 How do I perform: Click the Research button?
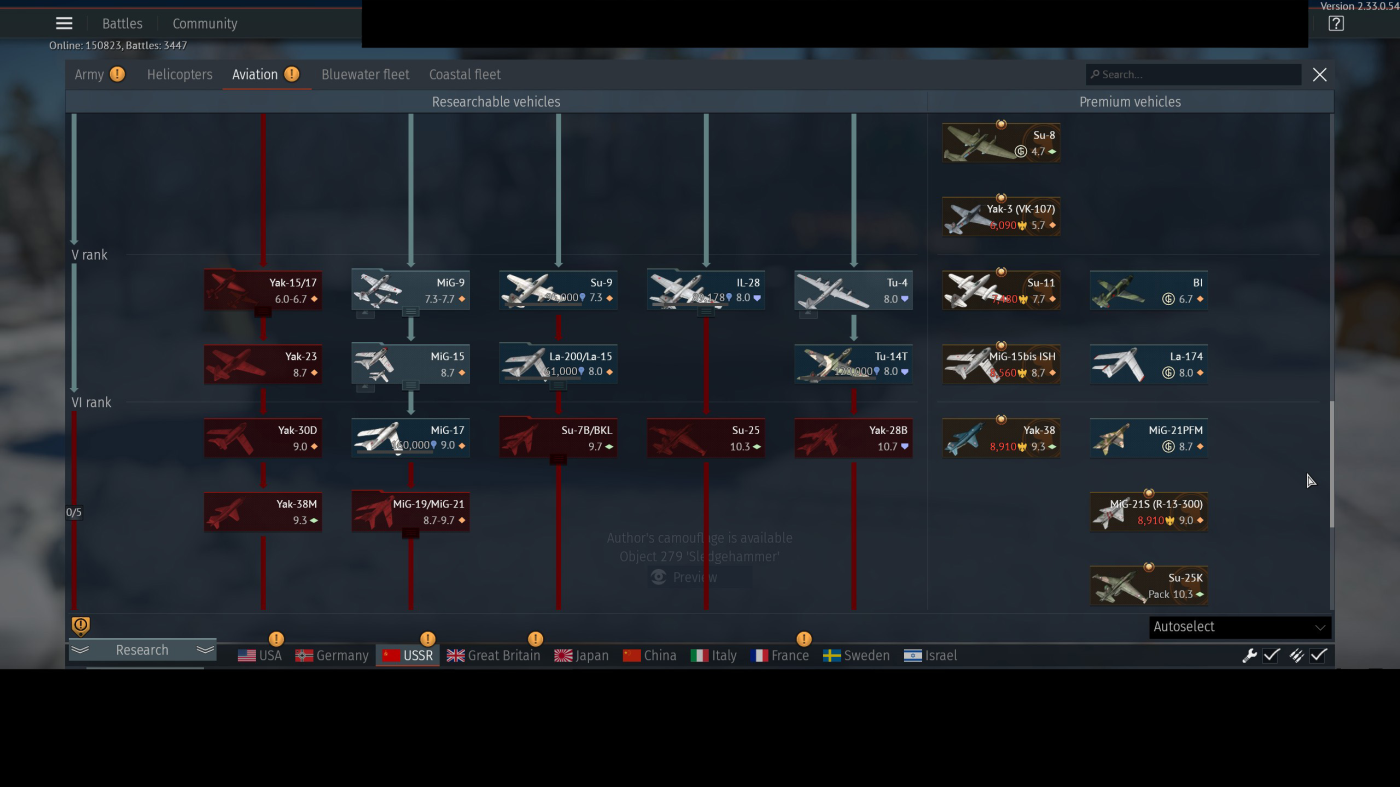142,650
